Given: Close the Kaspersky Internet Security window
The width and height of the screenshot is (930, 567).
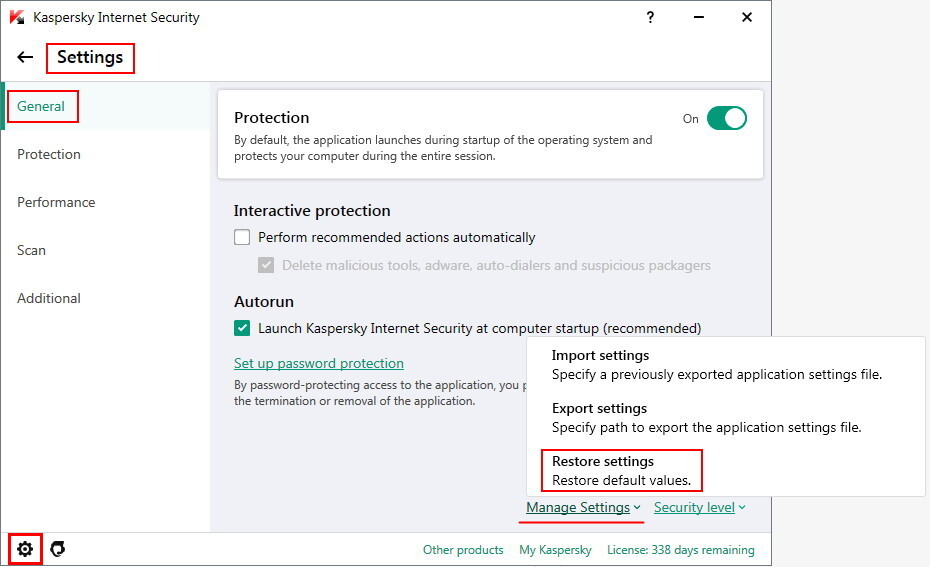Looking at the screenshot, I should (746, 17).
